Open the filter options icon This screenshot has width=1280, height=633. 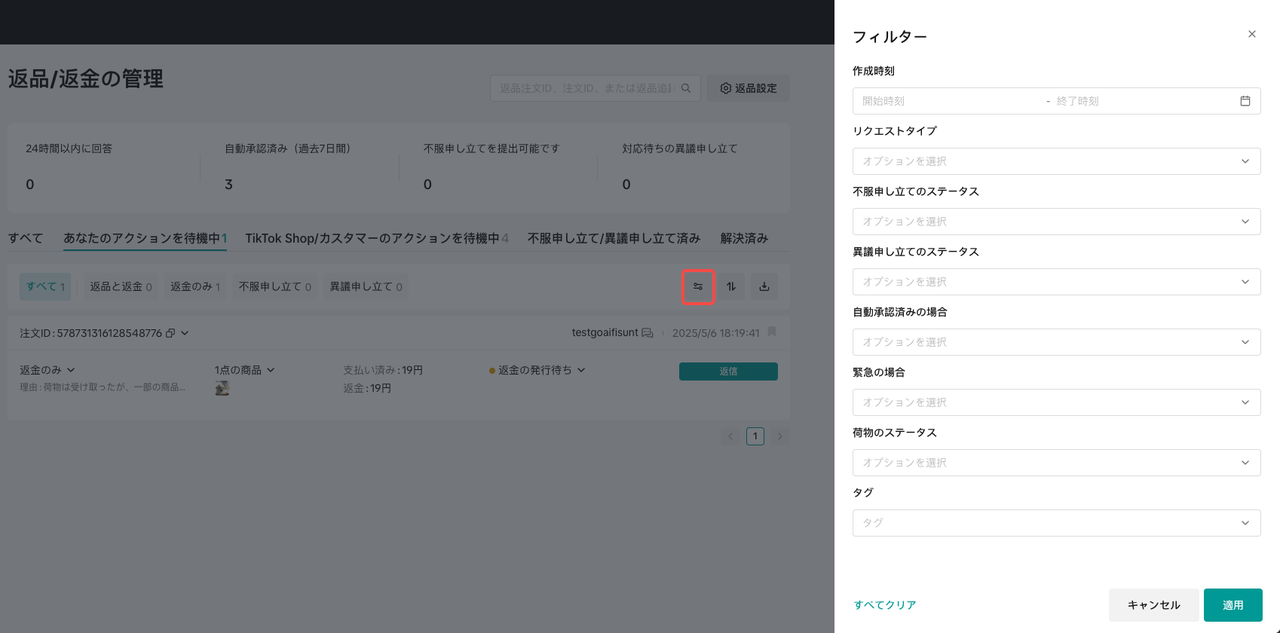tap(697, 287)
